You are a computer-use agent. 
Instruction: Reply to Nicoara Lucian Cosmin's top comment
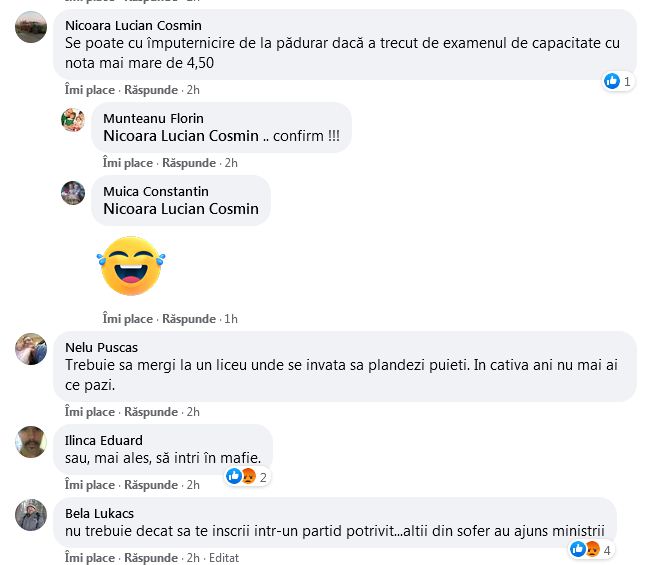153,89
